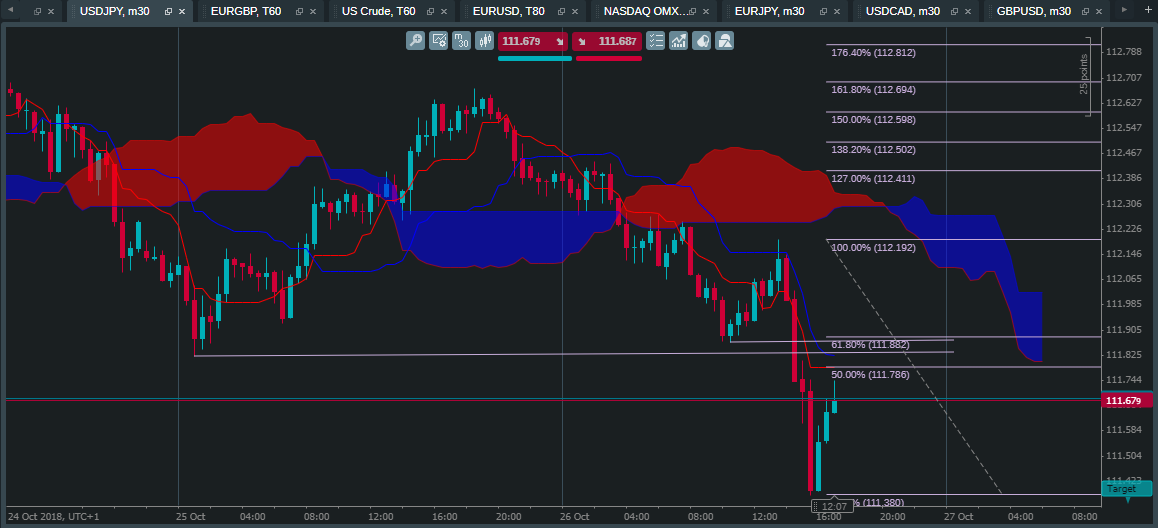The width and height of the screenshot is (1158, 528).
Task: Detach the EURUSD, T80 tab window
Action: (x=562, y=12)
